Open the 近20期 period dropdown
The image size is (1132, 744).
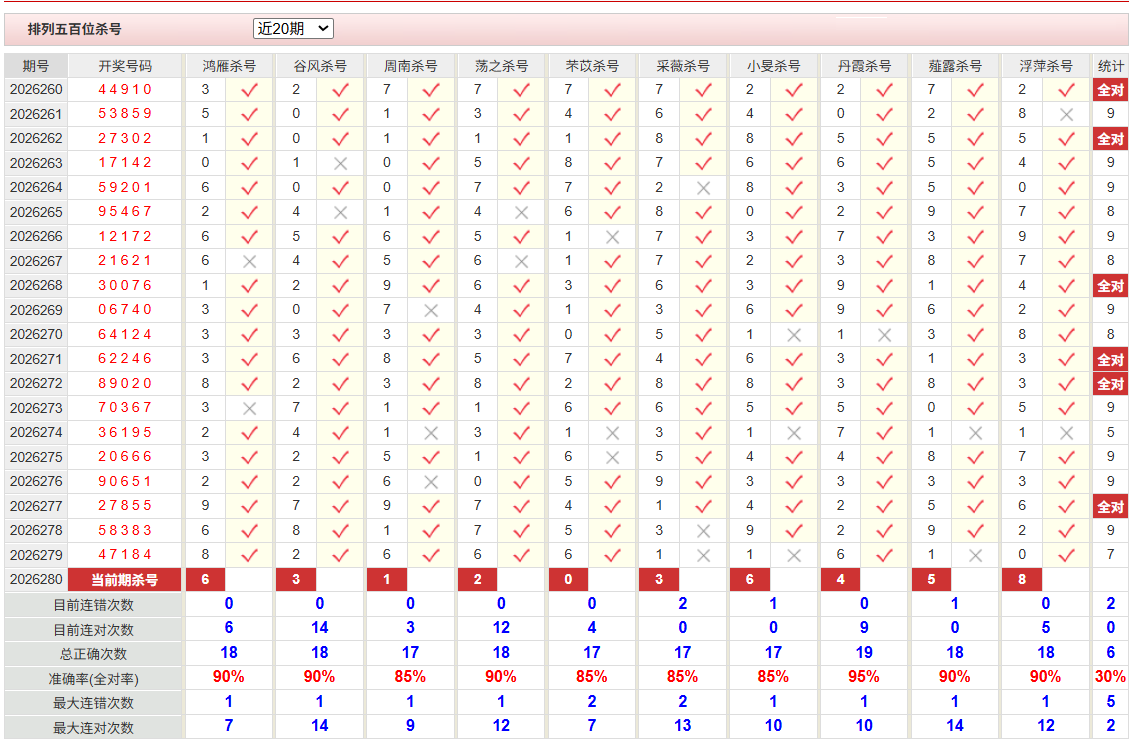pos(293,29)
